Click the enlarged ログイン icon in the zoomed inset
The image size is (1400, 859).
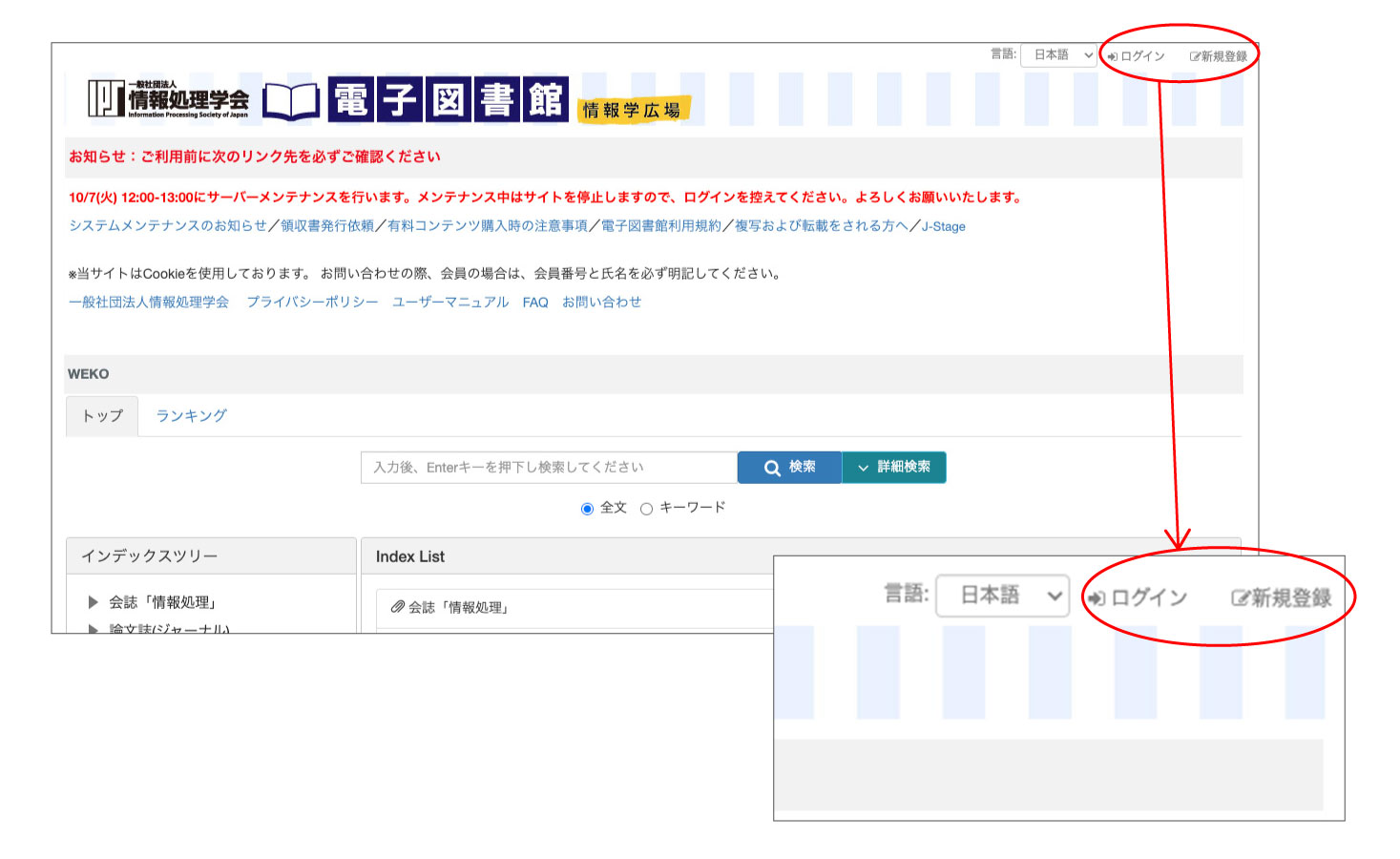coord(1097,598)
